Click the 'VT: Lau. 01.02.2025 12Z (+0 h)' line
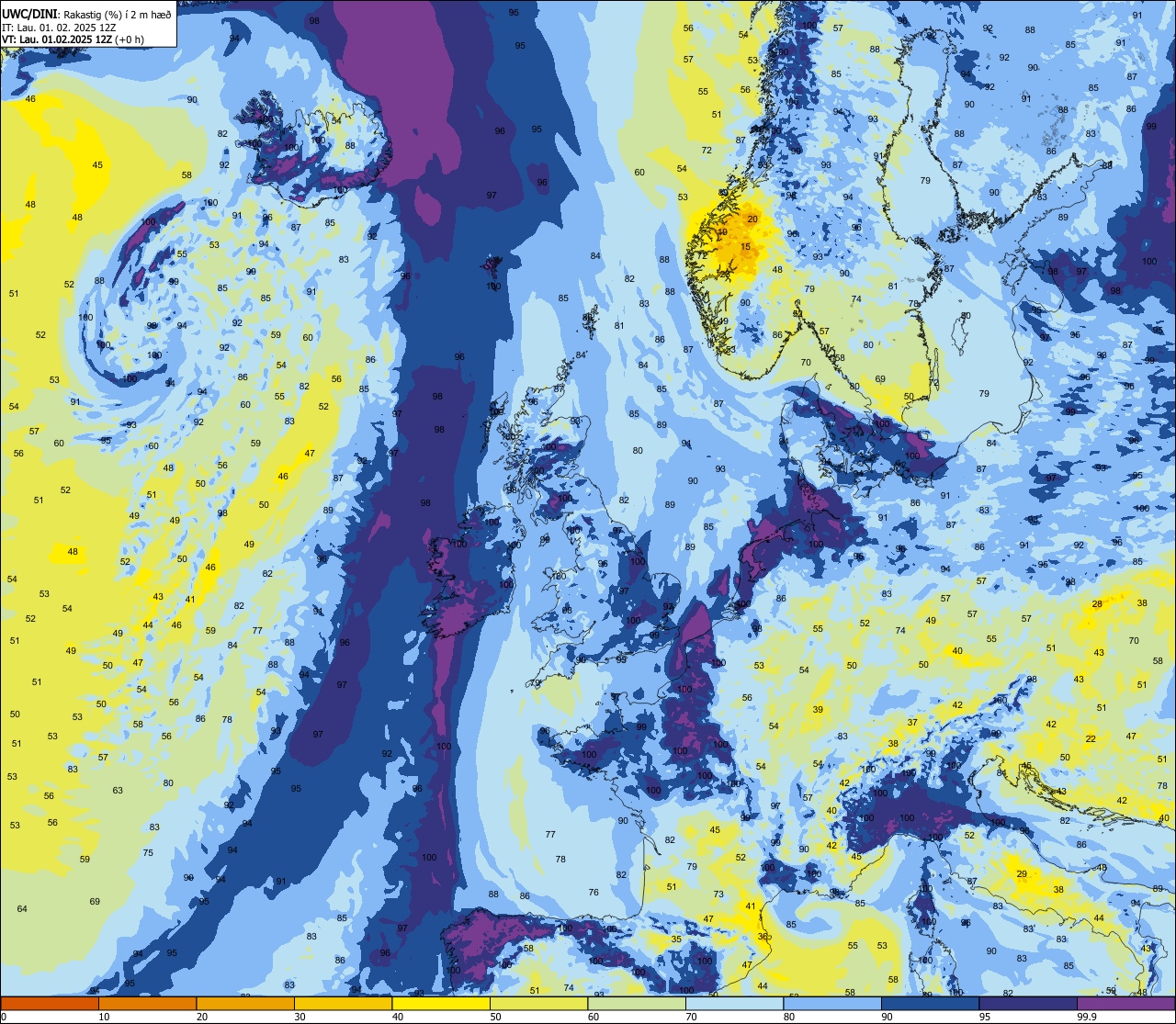Image resolution: width=1176 pixels, height=1024 pixels. 73,39
